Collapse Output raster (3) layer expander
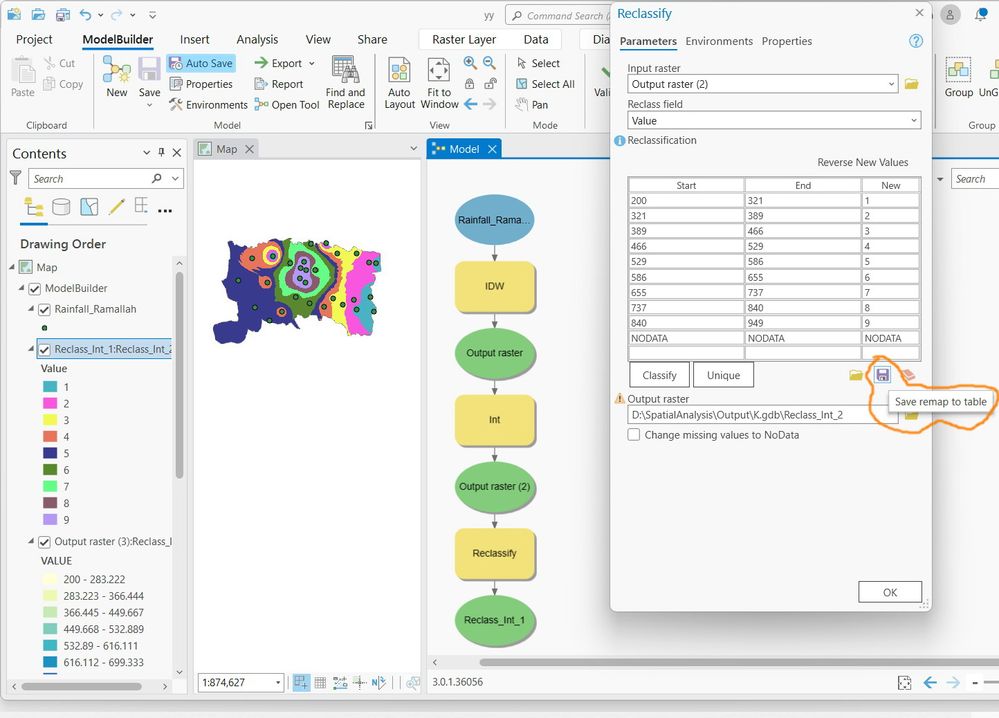999x718 pixels. pos(31,541)
